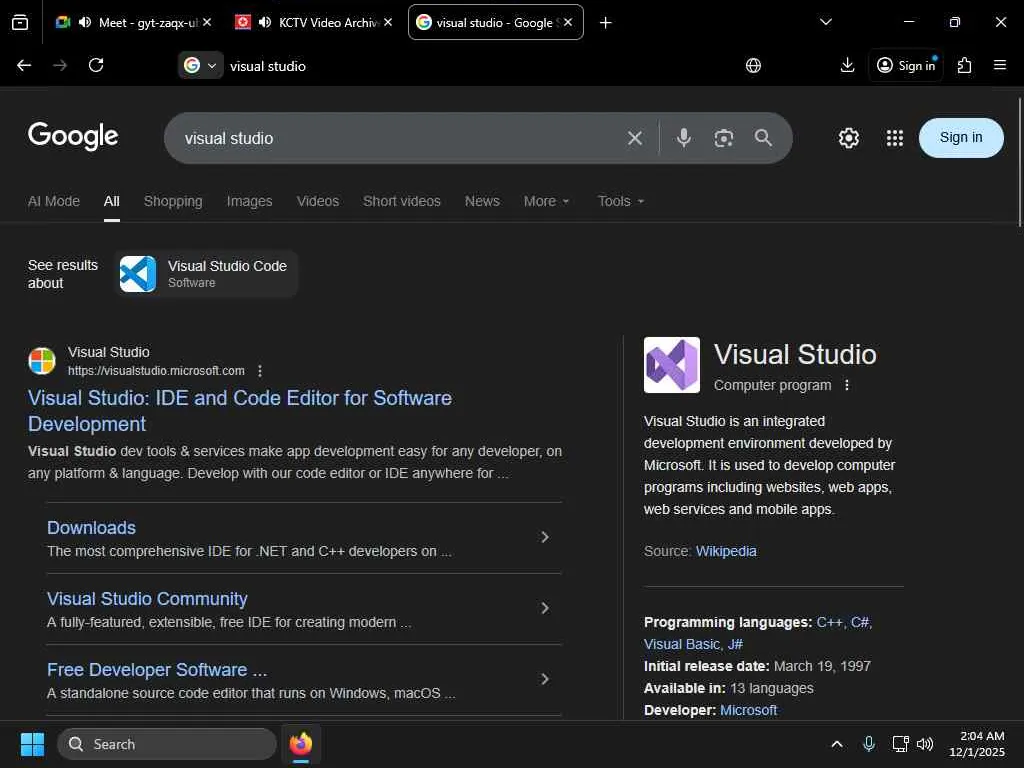Screen dimensions: 1024x768
Task: Expand the Tools dropdown
Action: point(621,201)
